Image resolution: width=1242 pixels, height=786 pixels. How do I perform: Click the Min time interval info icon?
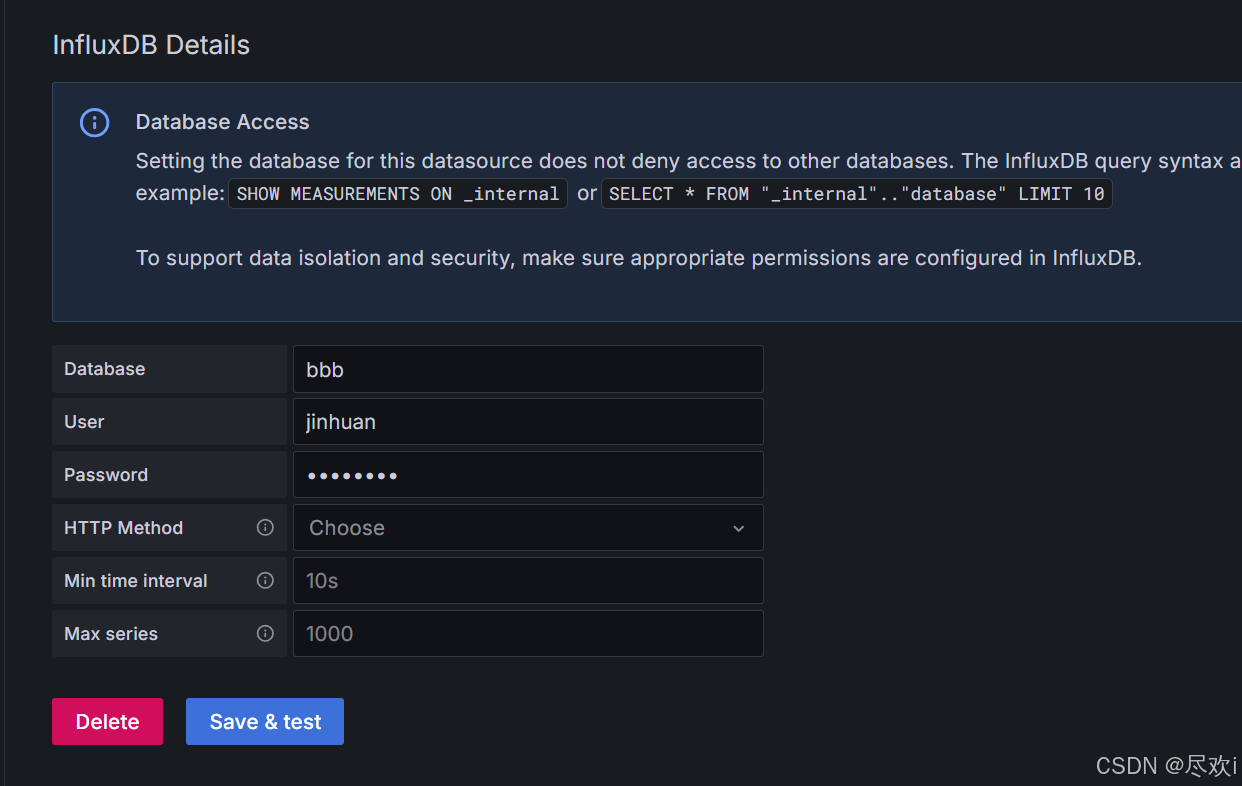point(265,580)
